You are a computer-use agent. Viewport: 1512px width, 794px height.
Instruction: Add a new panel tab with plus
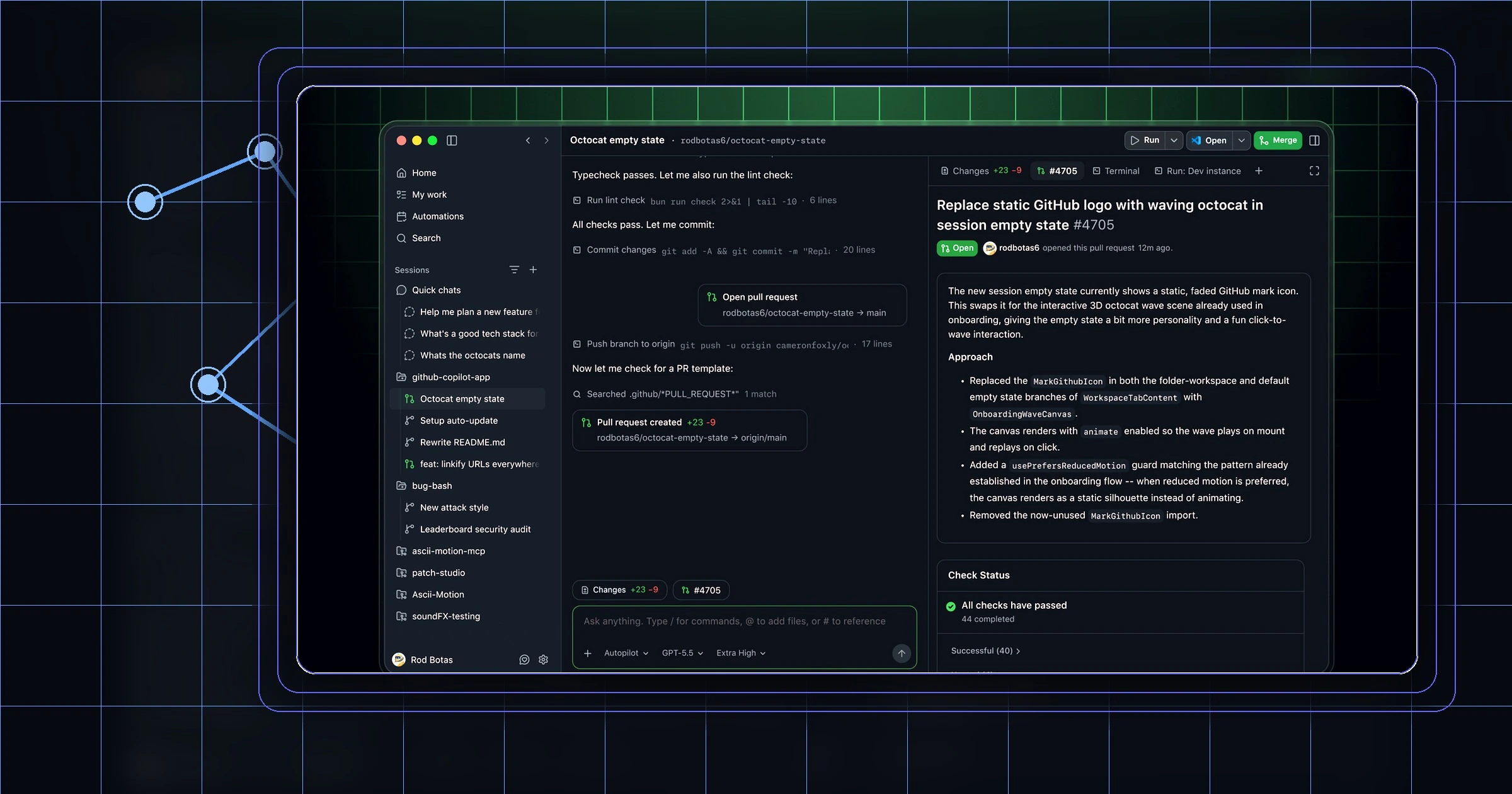point(1259,171)
